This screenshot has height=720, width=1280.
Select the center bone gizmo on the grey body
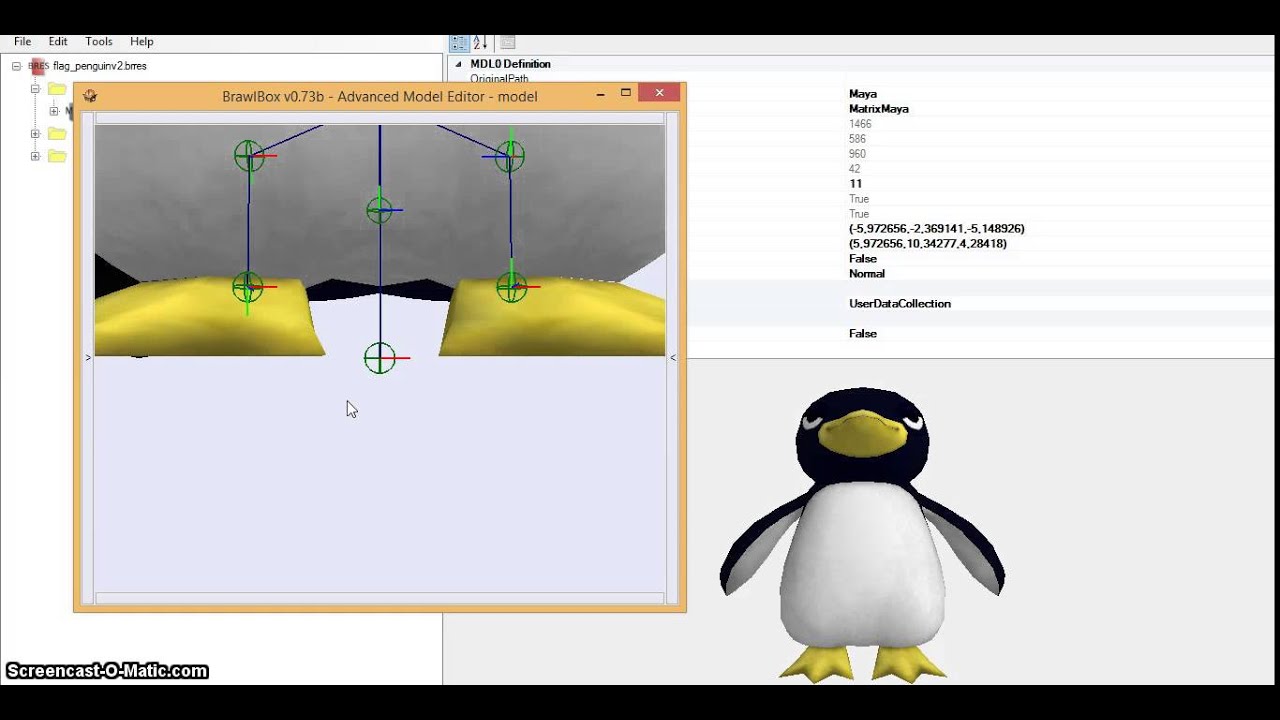click(380, 210)
